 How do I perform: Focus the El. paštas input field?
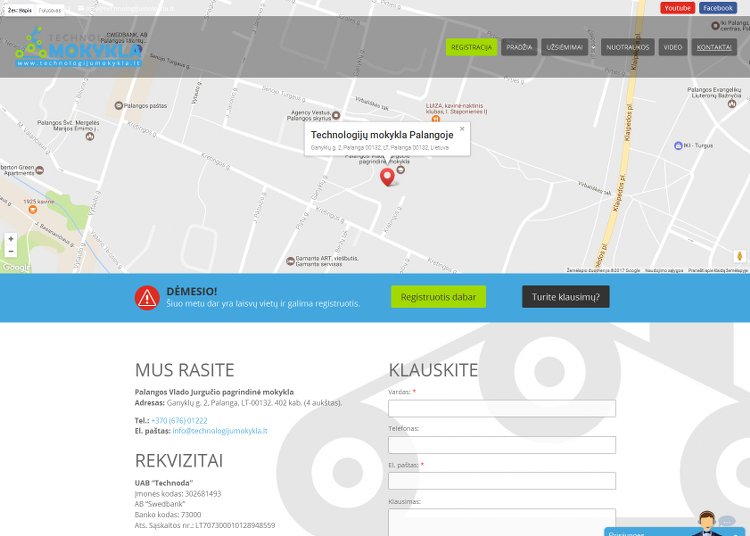pyautogui.click(x=502, y=481)
